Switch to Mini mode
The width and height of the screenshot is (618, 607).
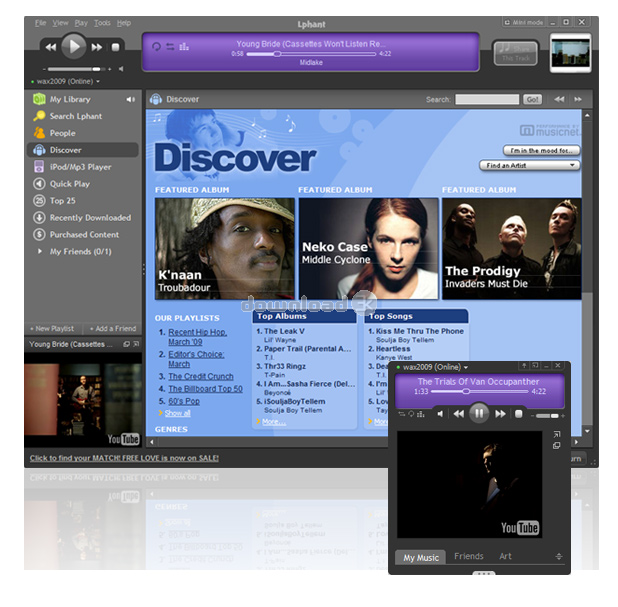524,22
